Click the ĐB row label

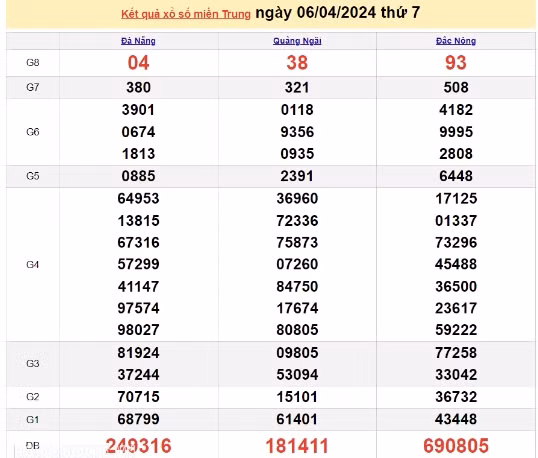(x=33, y=445)
